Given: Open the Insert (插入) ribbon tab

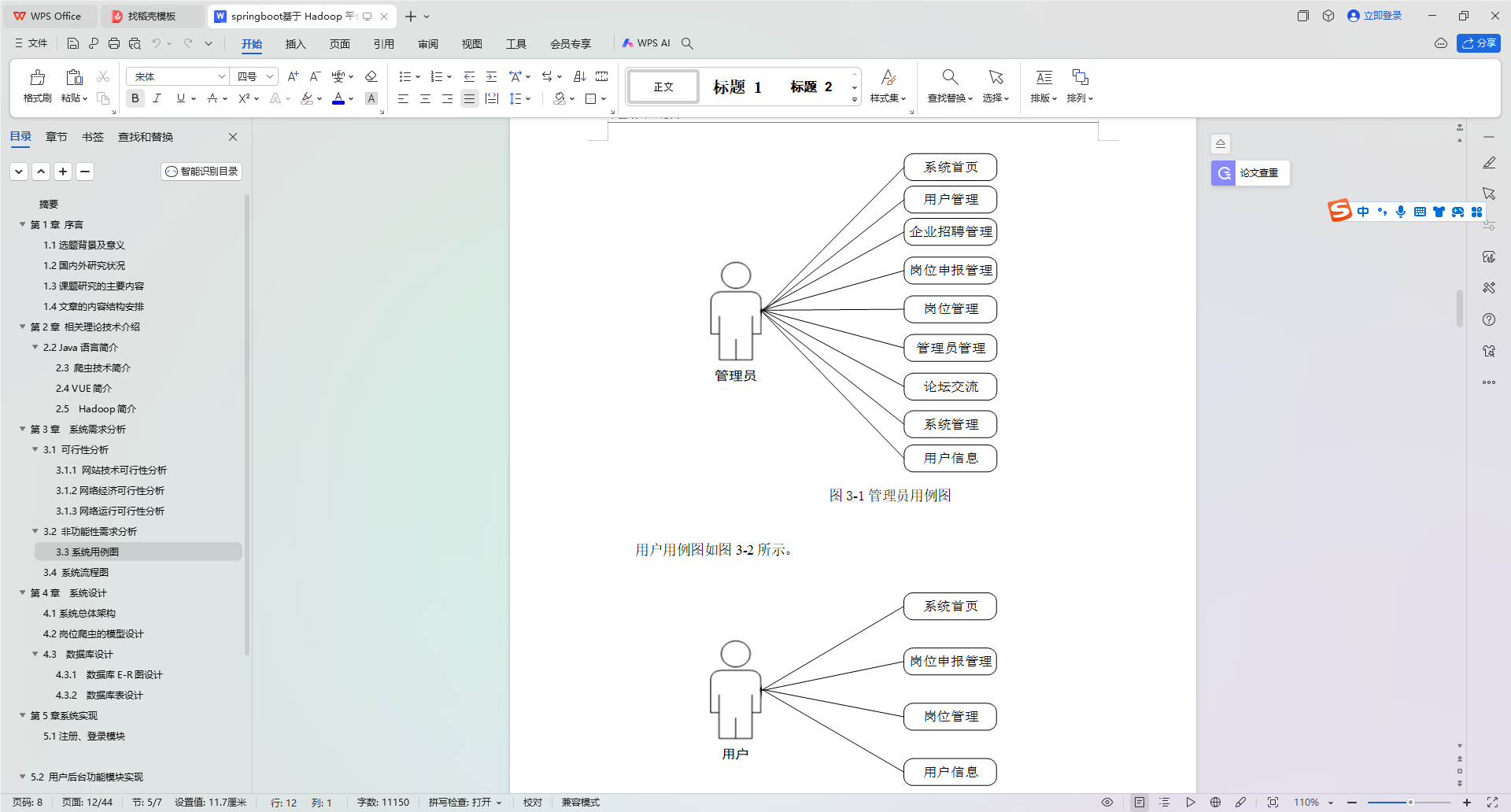Looking at the screenshot, I should tap(295, 44).
